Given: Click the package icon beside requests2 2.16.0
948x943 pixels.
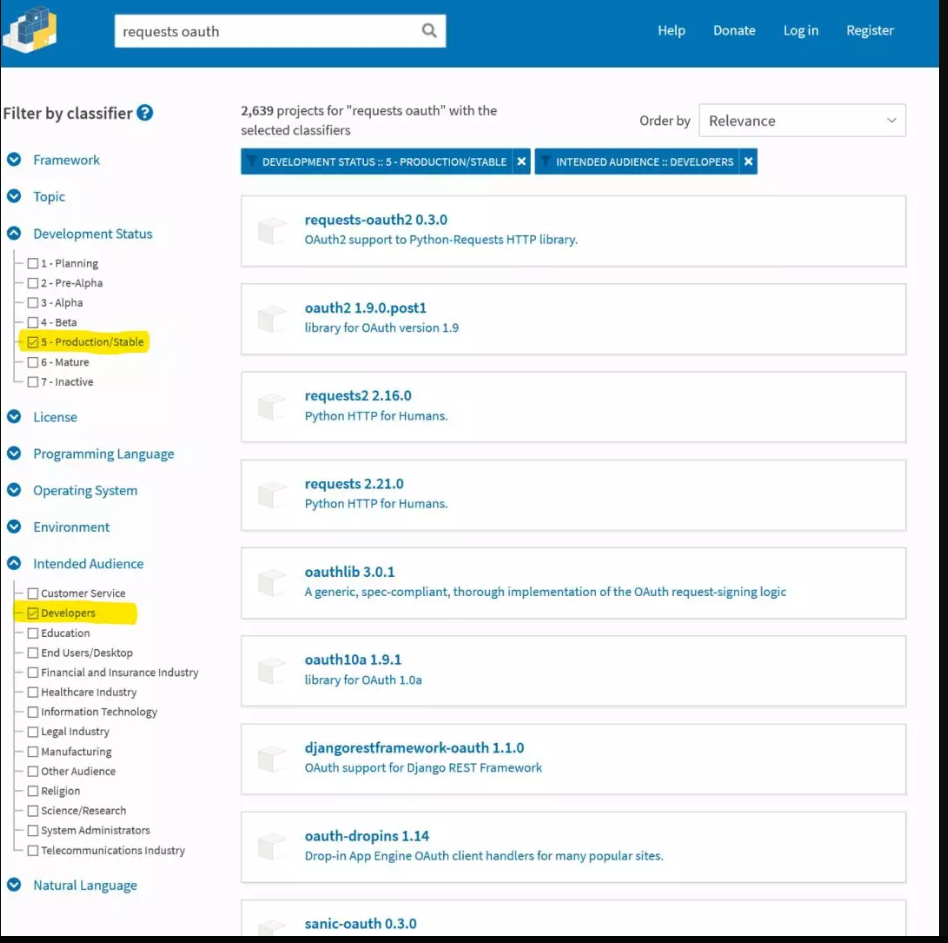Looking at the screenshot, I should [x=272, y=407].
